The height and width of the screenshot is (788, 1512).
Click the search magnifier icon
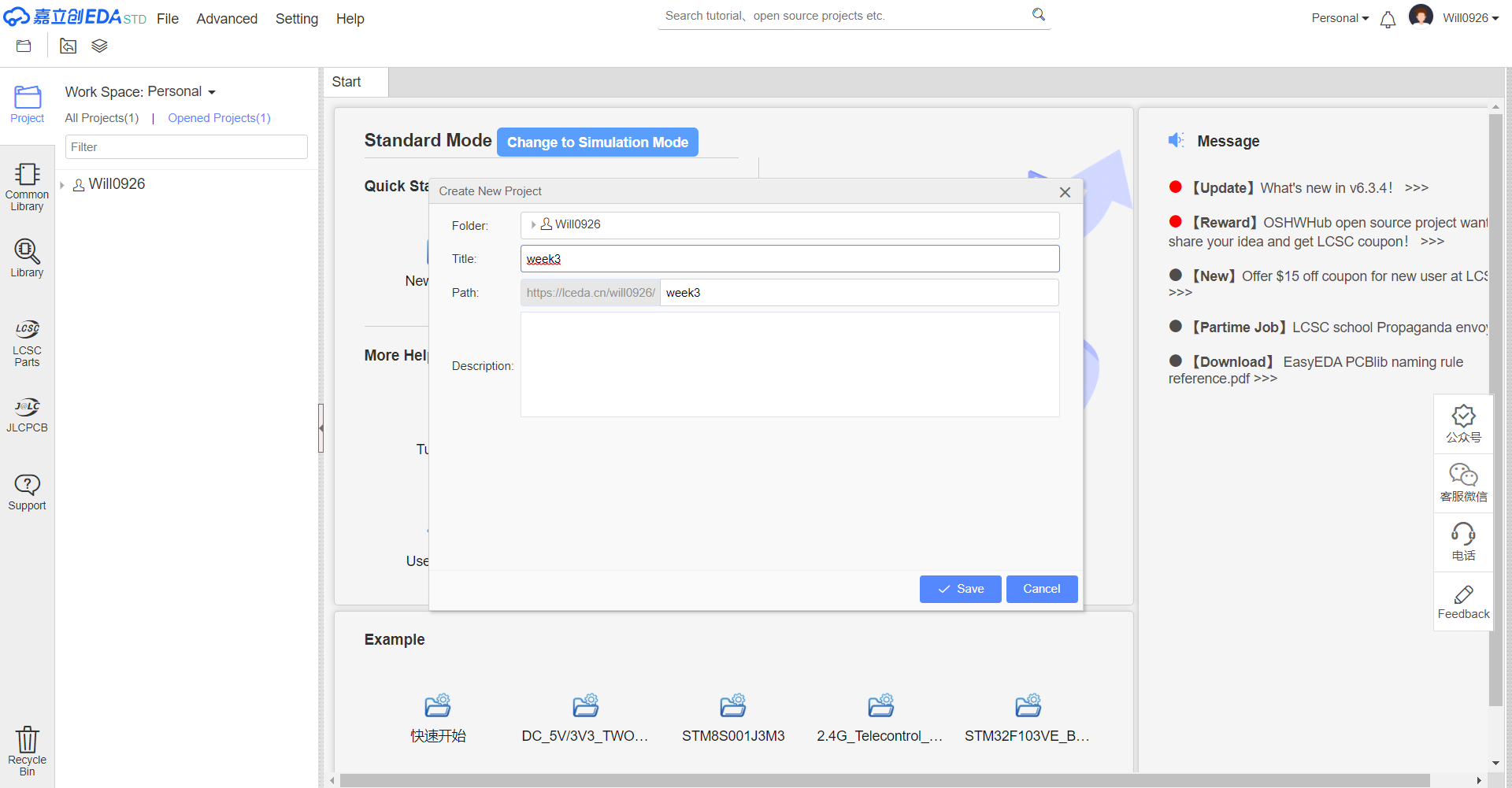click(1039, 15)
